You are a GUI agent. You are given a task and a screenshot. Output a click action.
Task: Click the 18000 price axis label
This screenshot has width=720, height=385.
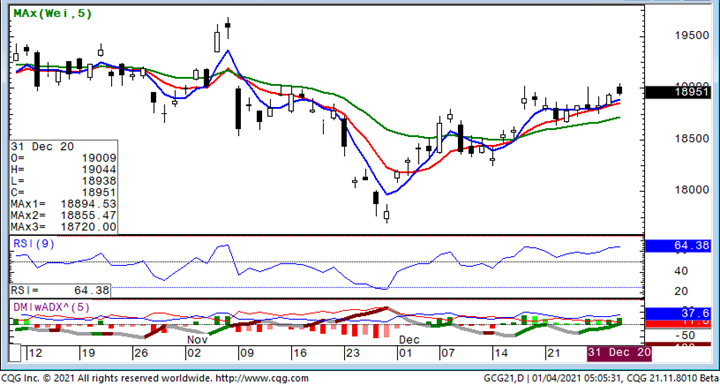[693, 190]
